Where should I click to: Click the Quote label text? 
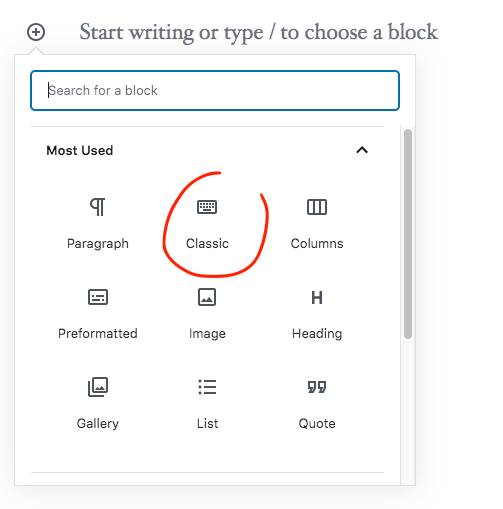click(317, 424)
